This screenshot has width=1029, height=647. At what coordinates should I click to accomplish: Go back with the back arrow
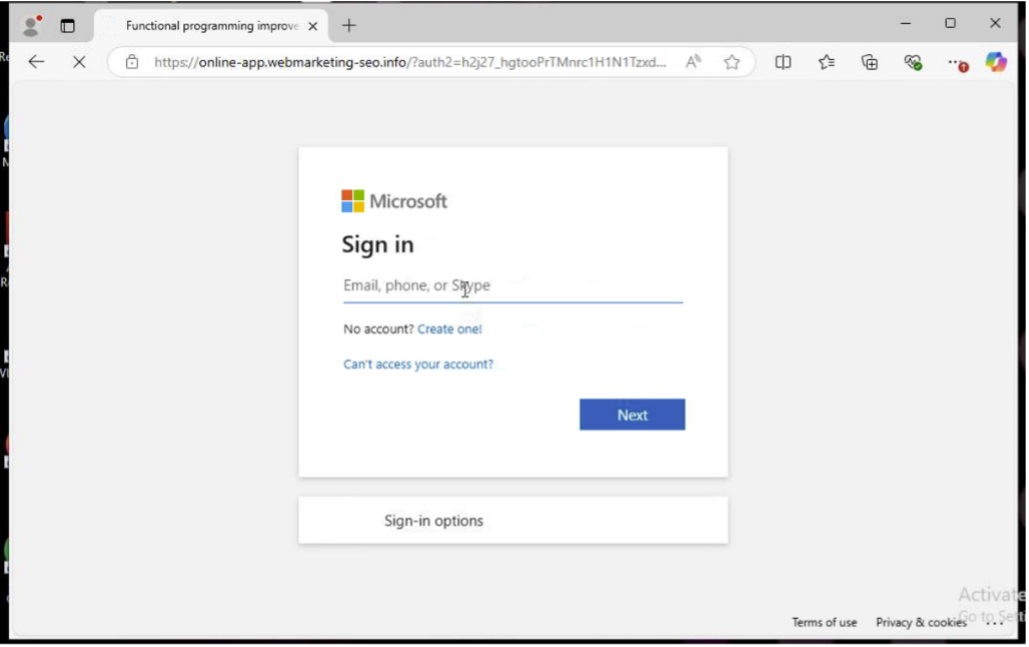point(36,62)
